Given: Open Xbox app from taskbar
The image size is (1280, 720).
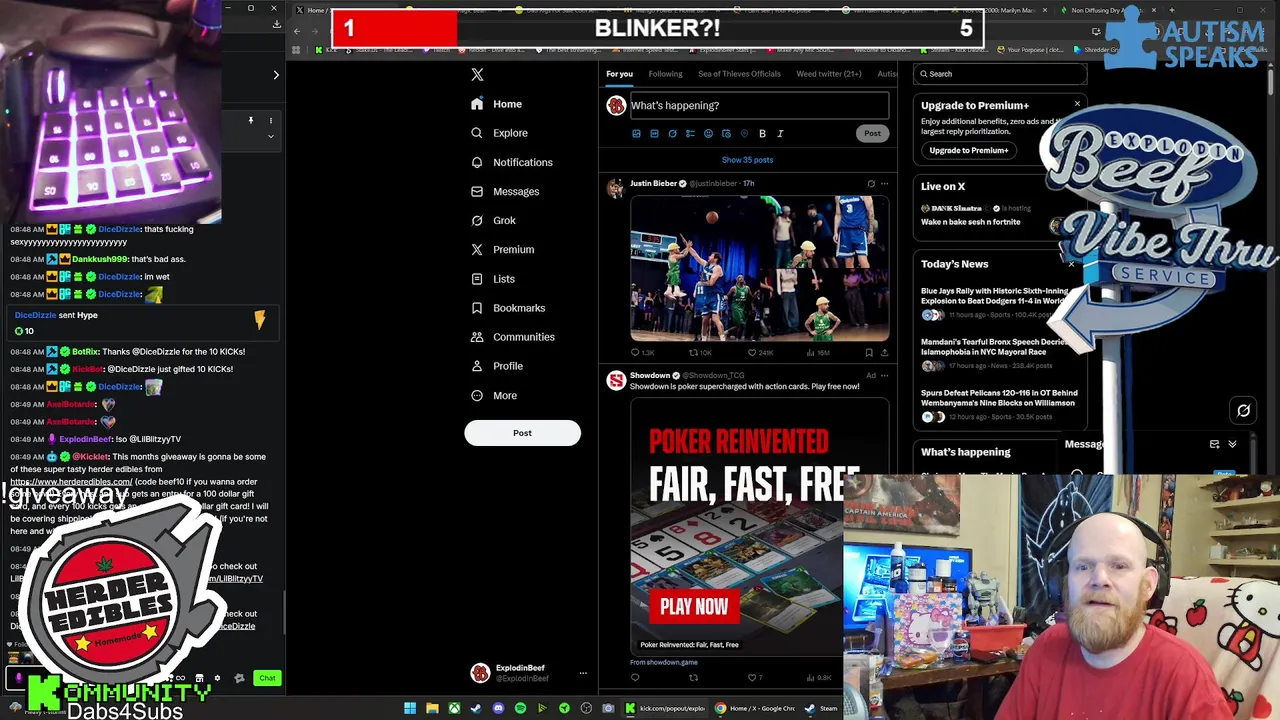Looking at the screenshot, I should click(x=454, y=708).
